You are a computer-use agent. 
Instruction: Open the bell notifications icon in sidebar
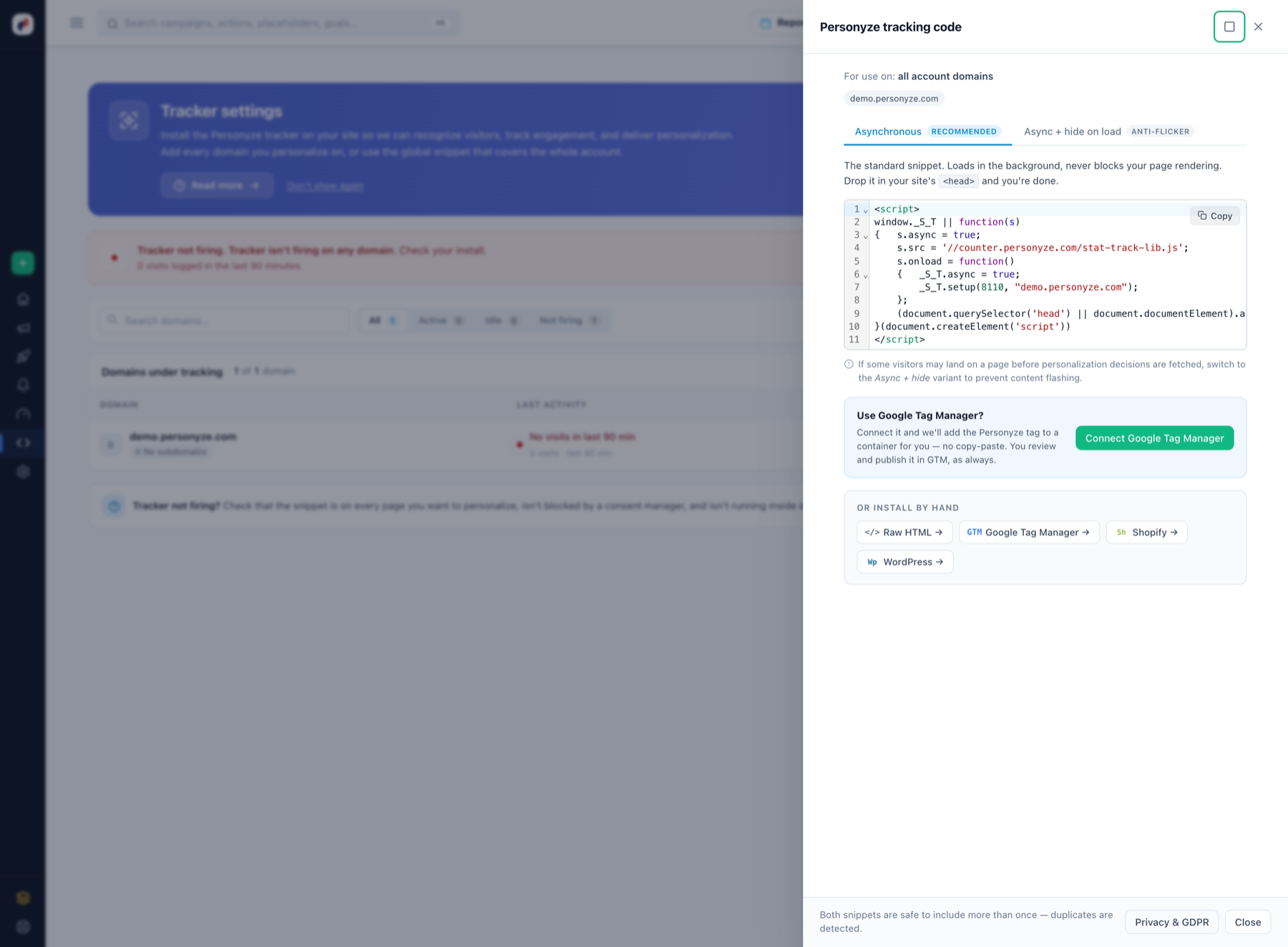[23, 385]
